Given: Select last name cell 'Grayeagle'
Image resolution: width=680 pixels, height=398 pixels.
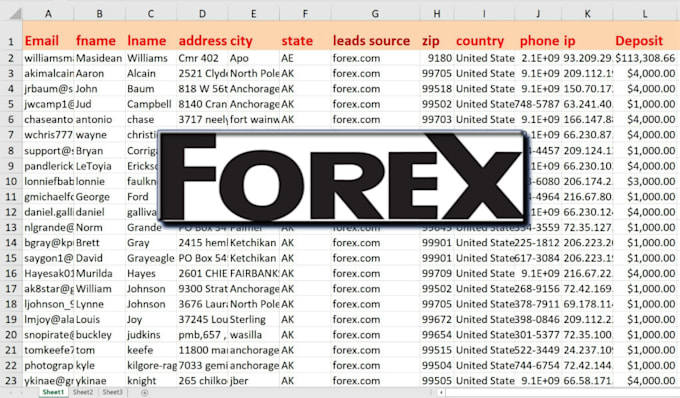Looking at the screenshot, I should pyautogui.click(x=150, y=258).
